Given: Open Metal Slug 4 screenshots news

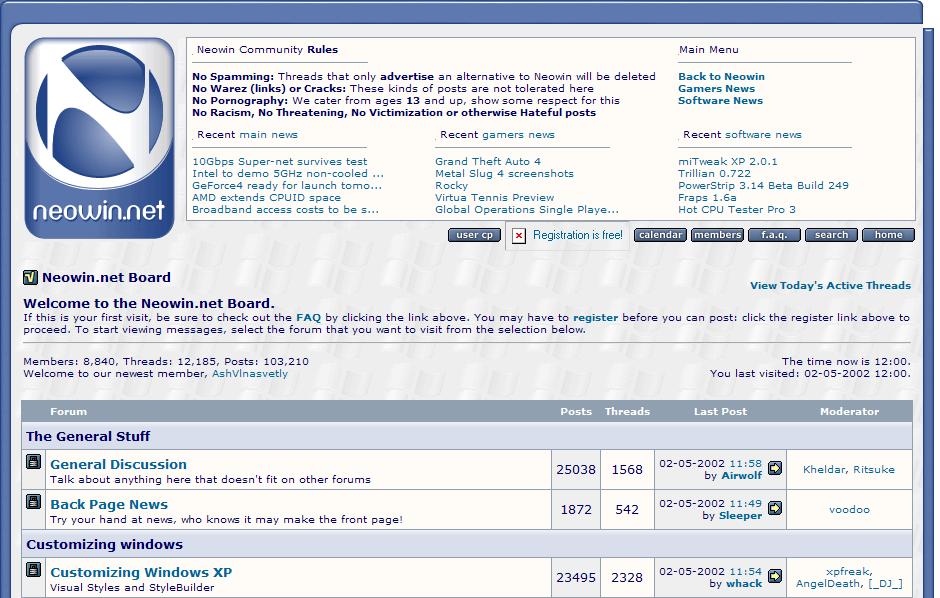Looking at the screenshot, I should (504, 174).
